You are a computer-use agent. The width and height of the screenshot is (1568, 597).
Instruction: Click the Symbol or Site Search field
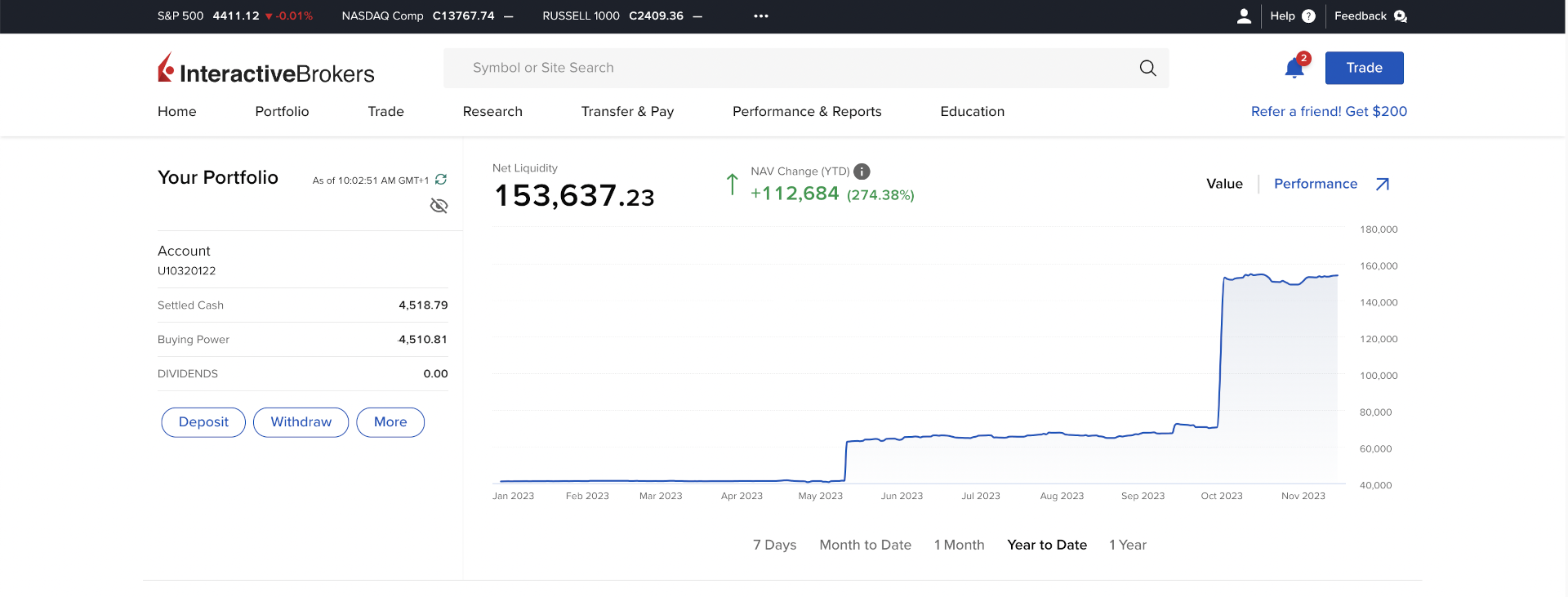point(784,68)
